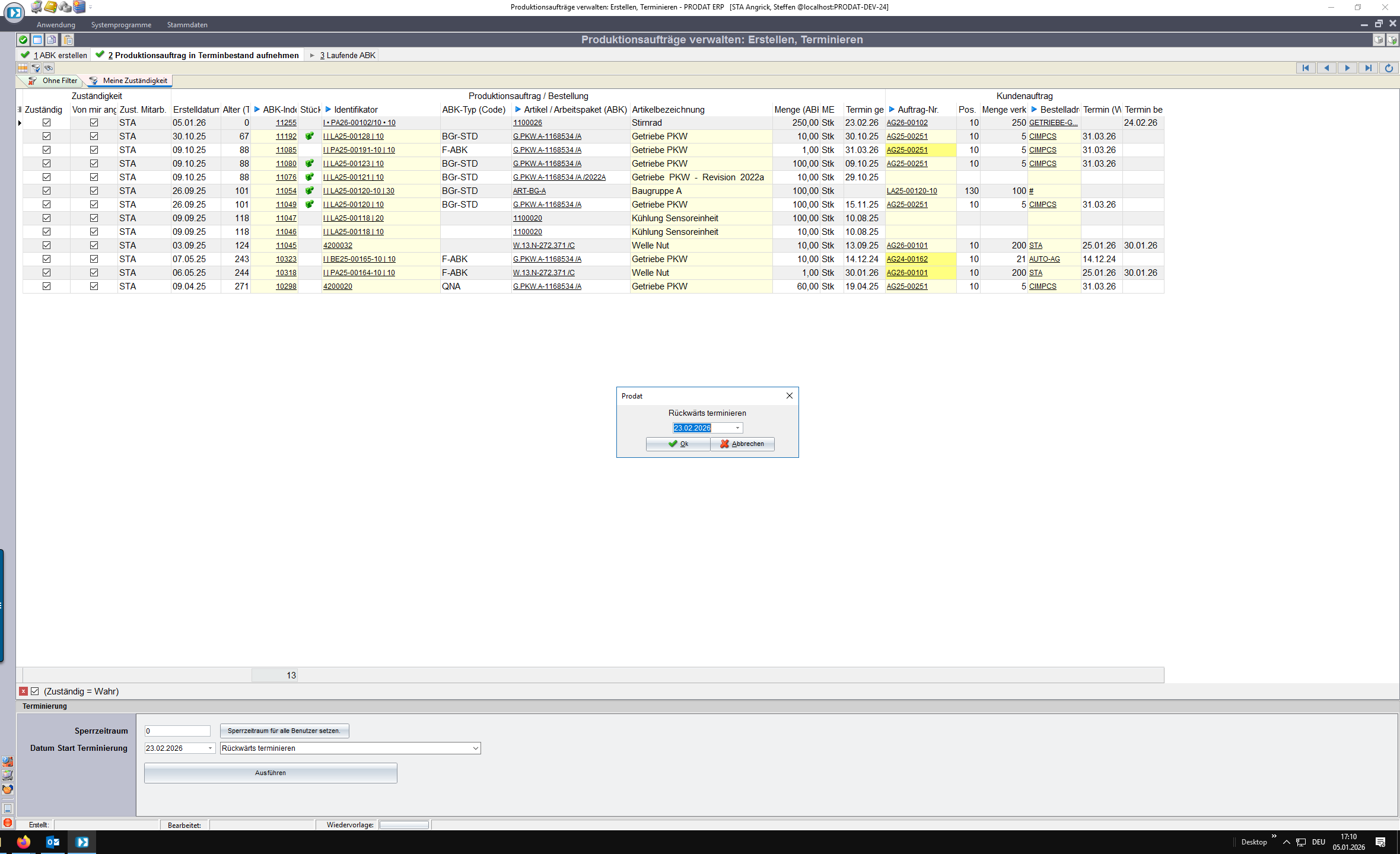The width and height of the screenshot is (1400, 854).
Task: Click the clipboard paste toolbar icon
Action: [x=68, y=40]
